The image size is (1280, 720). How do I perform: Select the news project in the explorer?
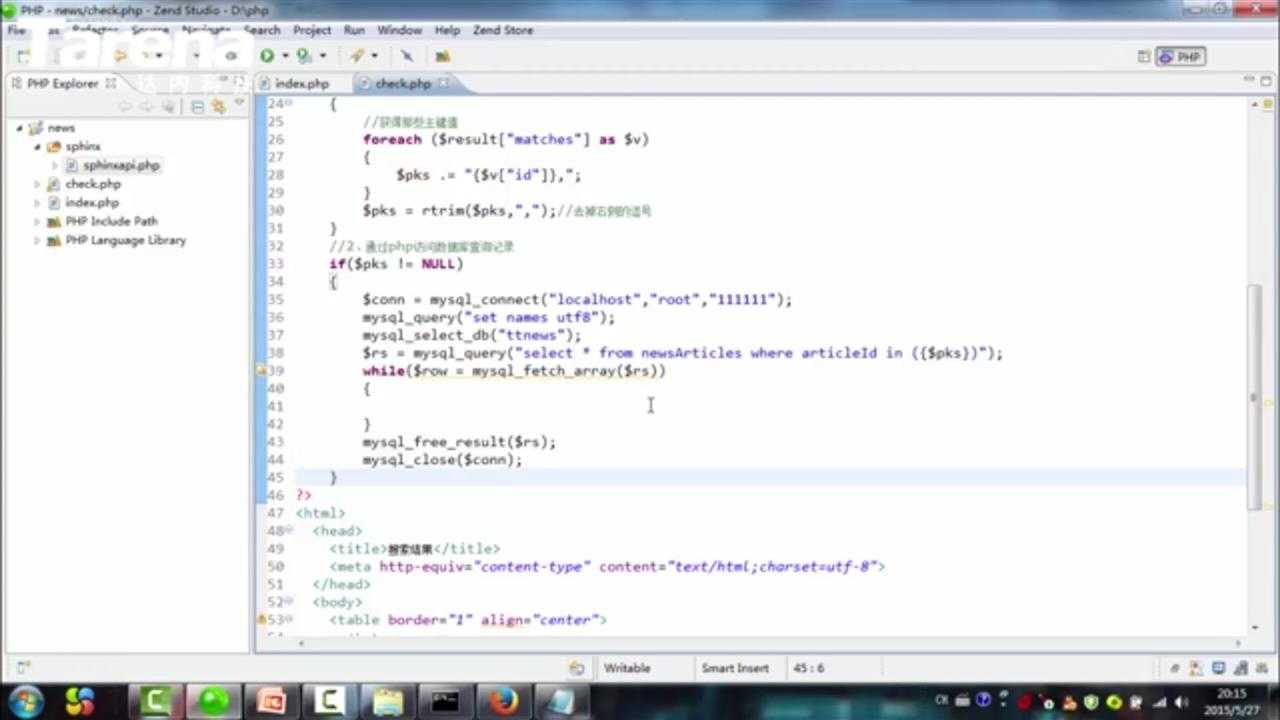coord(61,128)
